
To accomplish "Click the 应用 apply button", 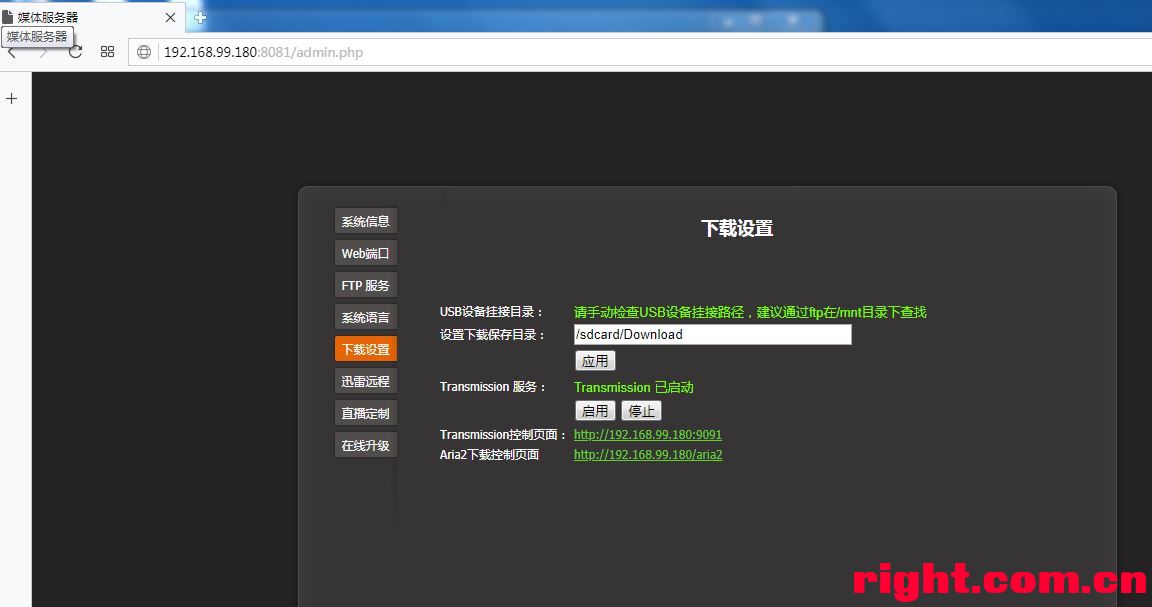I will (x=595, y=361).
